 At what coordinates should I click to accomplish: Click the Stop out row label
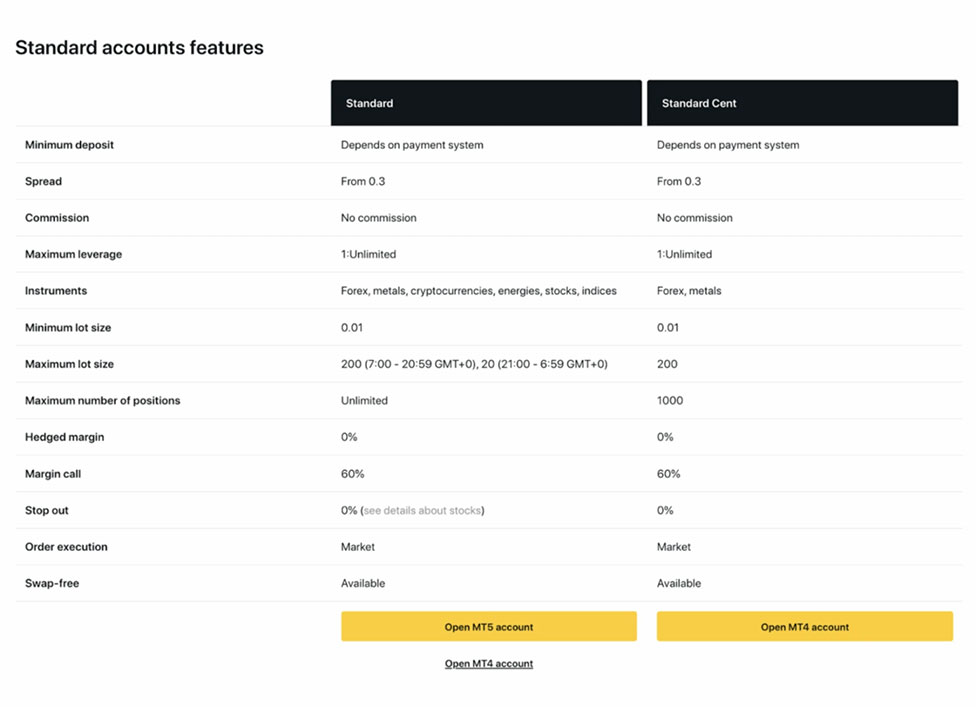[47, 511]
